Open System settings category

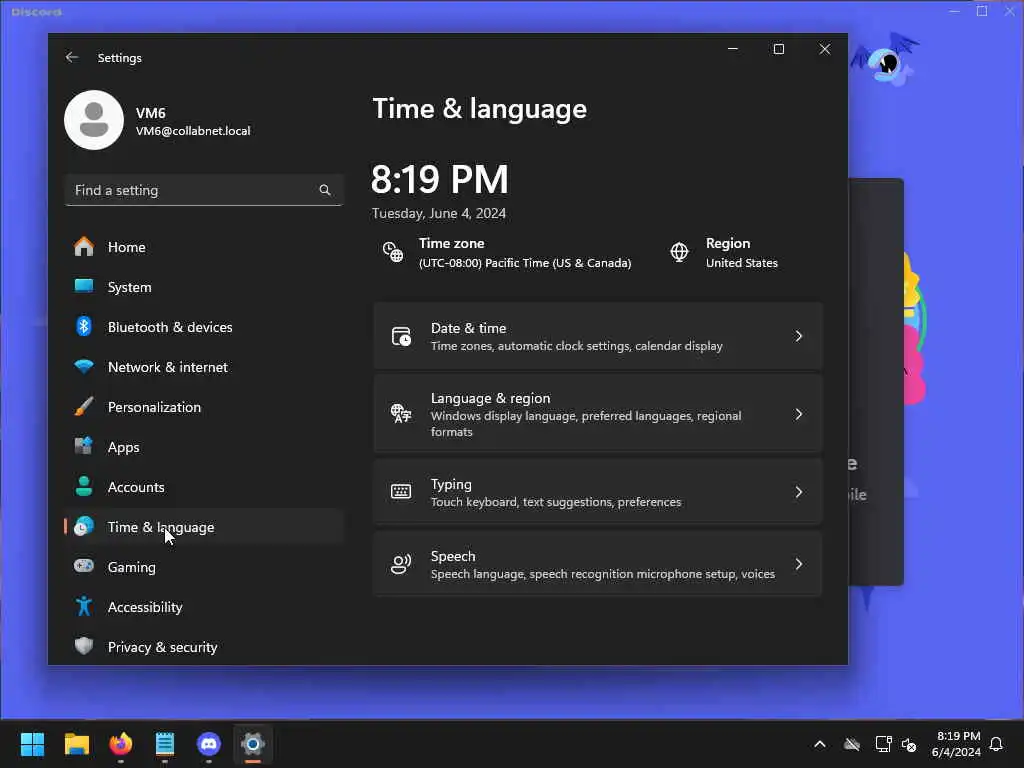pos(204,287)
